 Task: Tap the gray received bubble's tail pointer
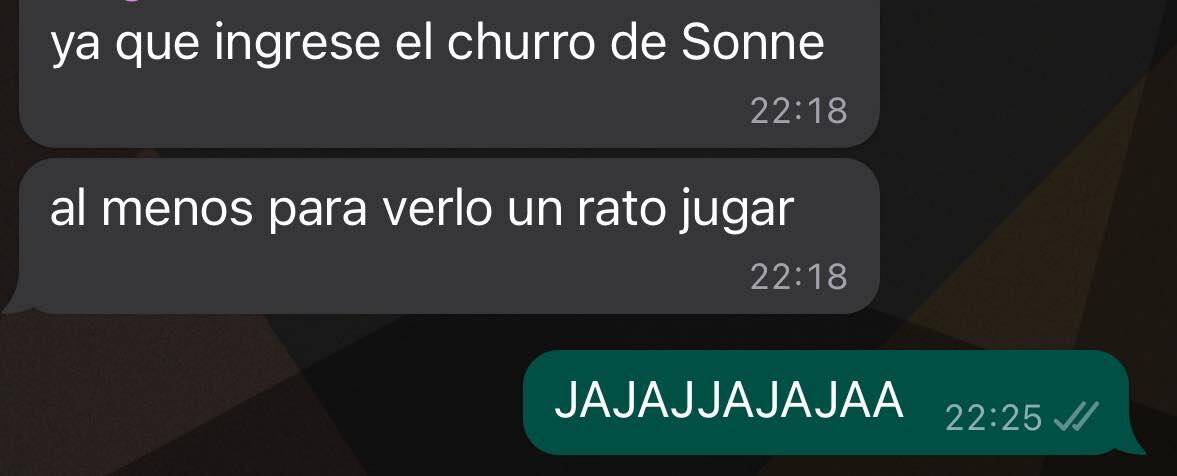[x=17, y=303]
